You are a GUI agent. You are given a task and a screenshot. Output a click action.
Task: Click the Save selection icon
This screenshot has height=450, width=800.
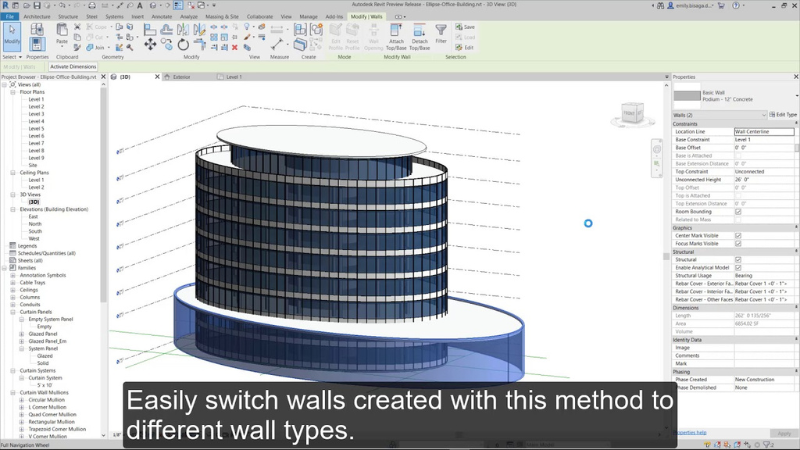click(465, 27)
